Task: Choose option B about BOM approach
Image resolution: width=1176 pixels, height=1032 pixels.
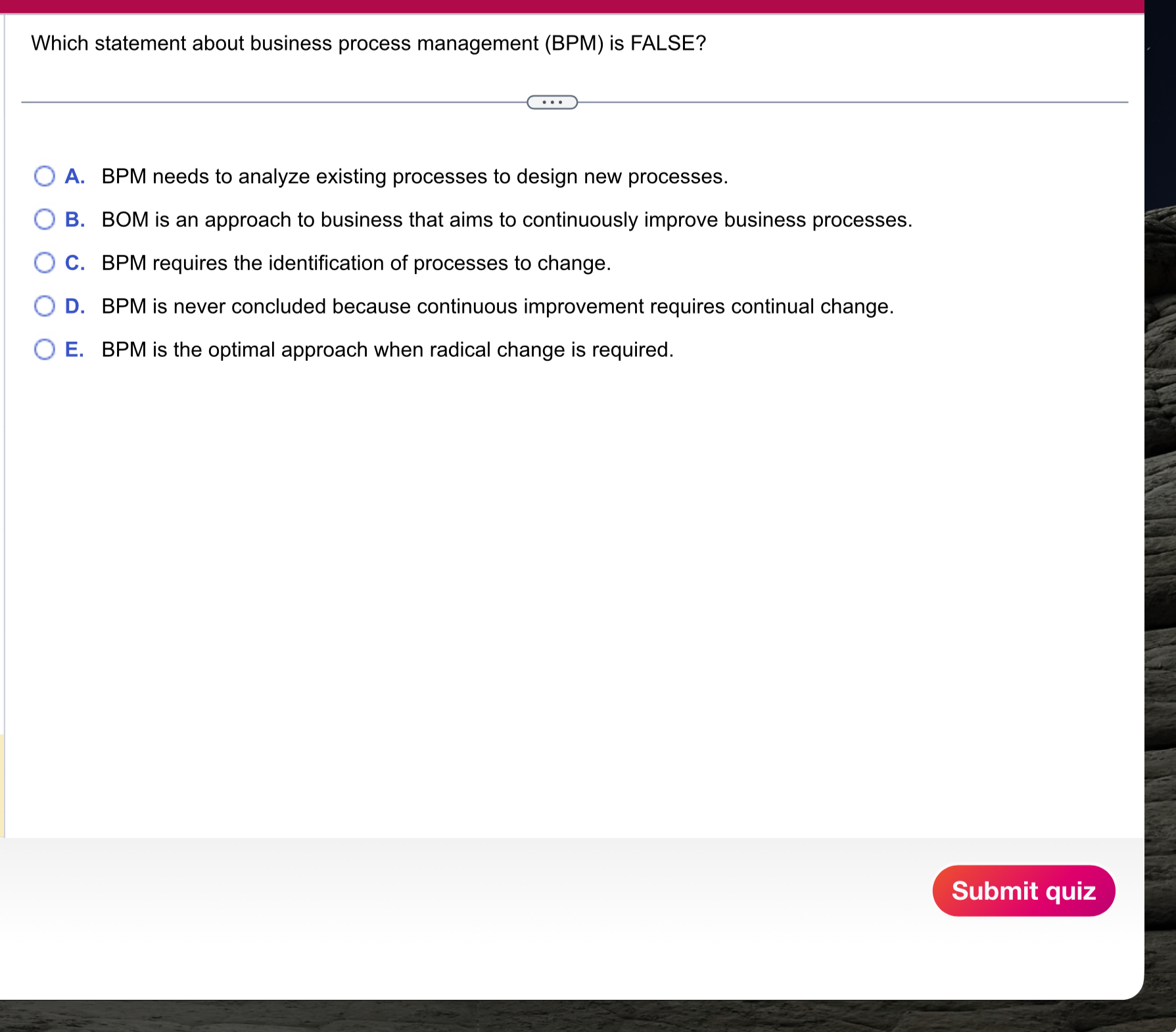Action: point(44,219)
